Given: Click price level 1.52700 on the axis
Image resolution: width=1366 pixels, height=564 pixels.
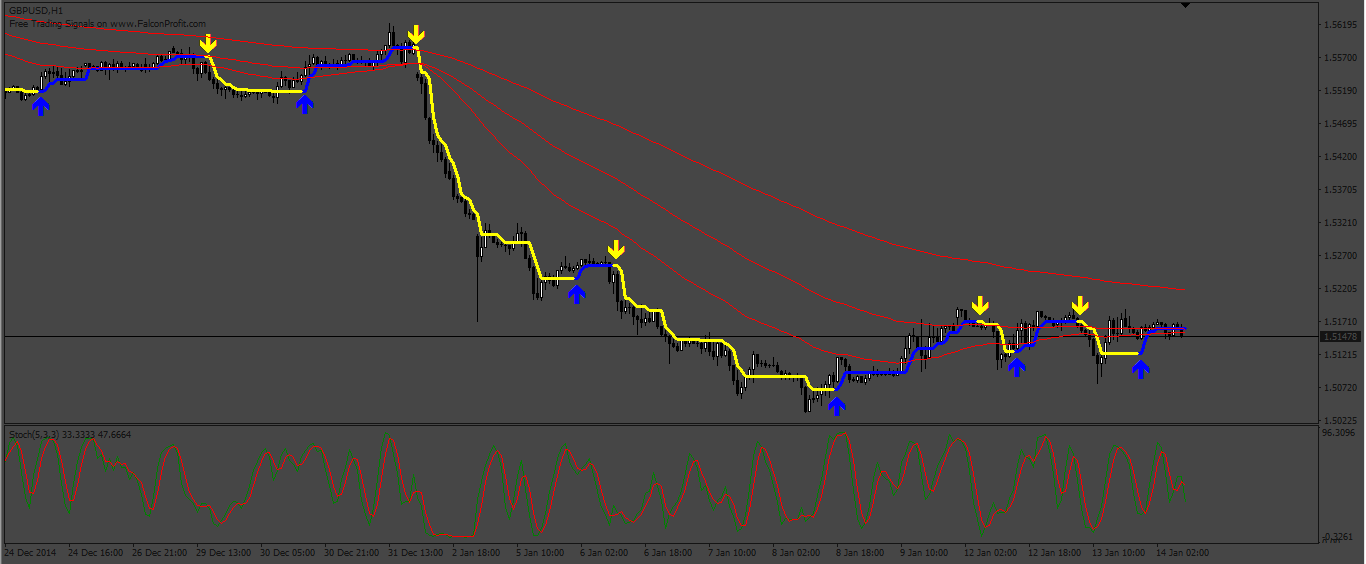Looking at the screenshot, I should 1338,256.
